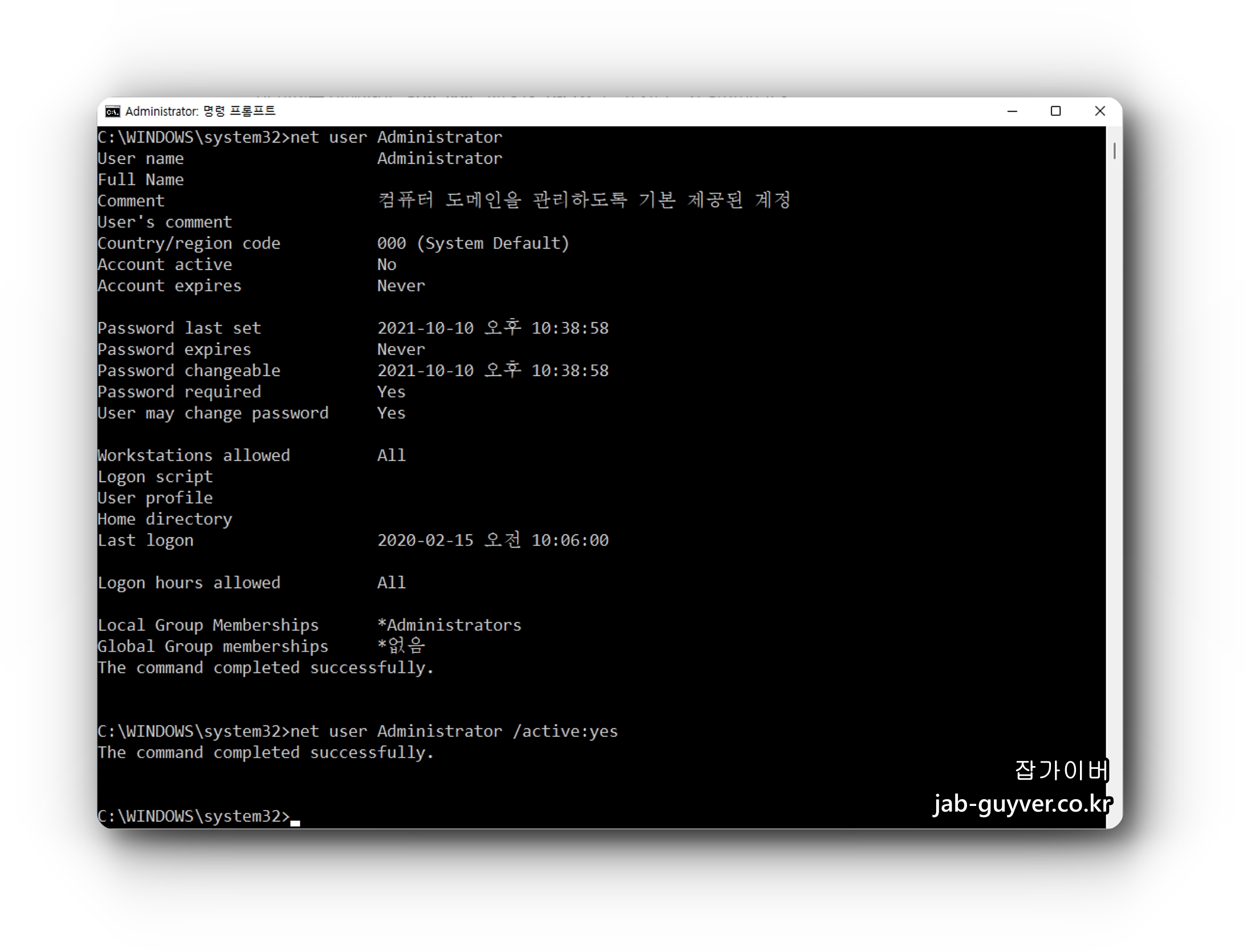1246x952 pixels.
Task: Click the 'Account active' value No
Action: pyautogui.click(x=386, y=265)
